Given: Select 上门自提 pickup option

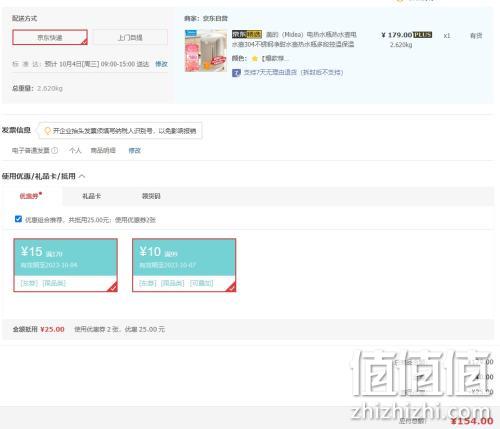Looking at the screenshot, I should pyautogui.click(x=130, y=37).
